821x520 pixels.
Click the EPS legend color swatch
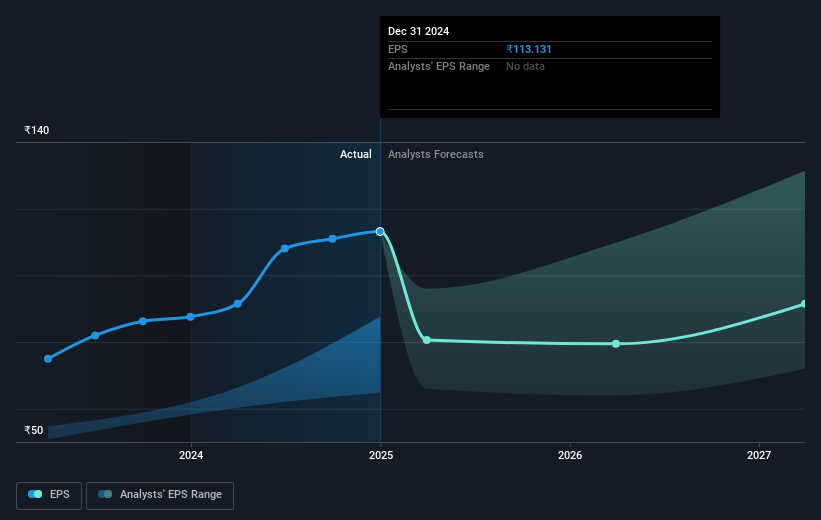pos(35,494)
